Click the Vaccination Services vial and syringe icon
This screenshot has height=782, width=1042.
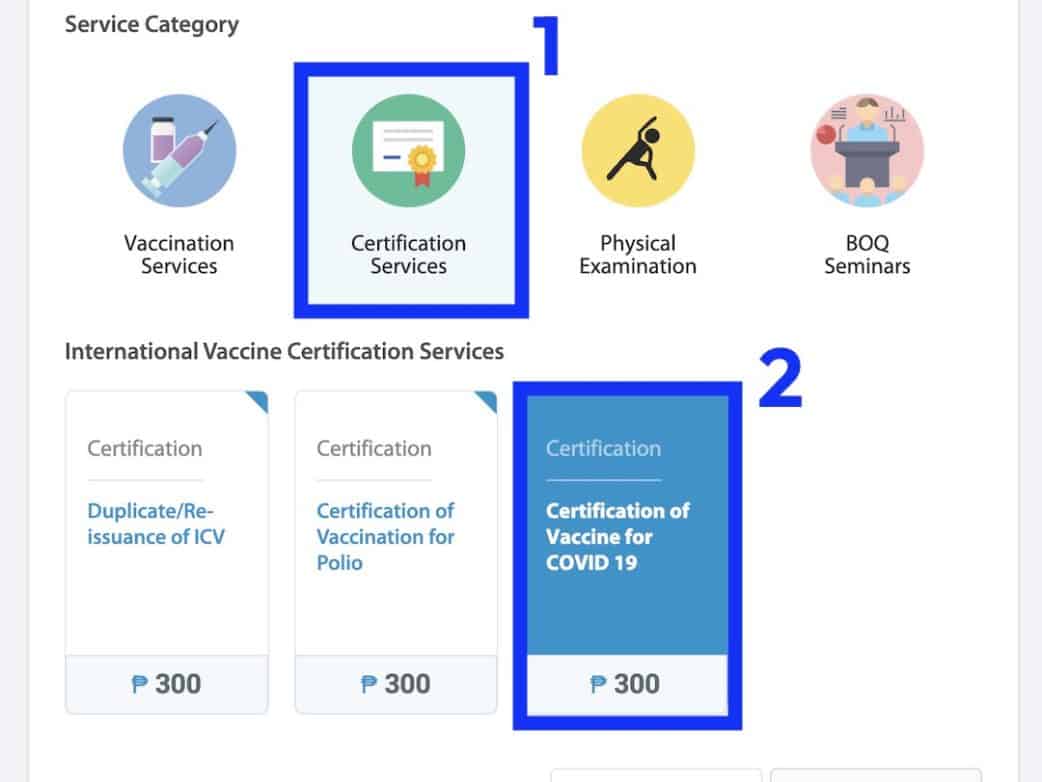click(x=179, y=150)
